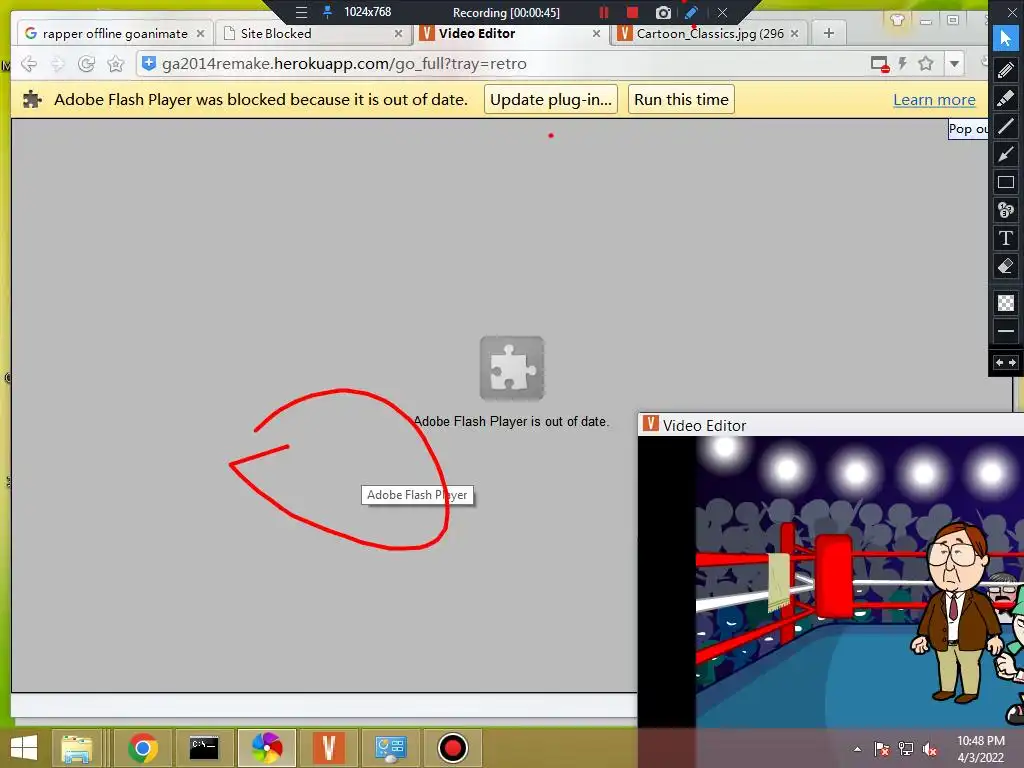Open the Windows Start button
The height and width of the screenshot is (768, 1024).
tap(24, 748)
